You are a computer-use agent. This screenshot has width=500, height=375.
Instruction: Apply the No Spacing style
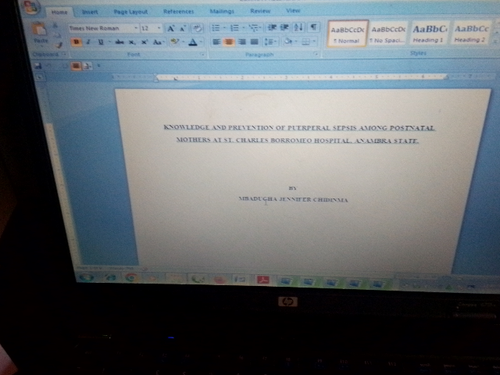pos(388,34)
